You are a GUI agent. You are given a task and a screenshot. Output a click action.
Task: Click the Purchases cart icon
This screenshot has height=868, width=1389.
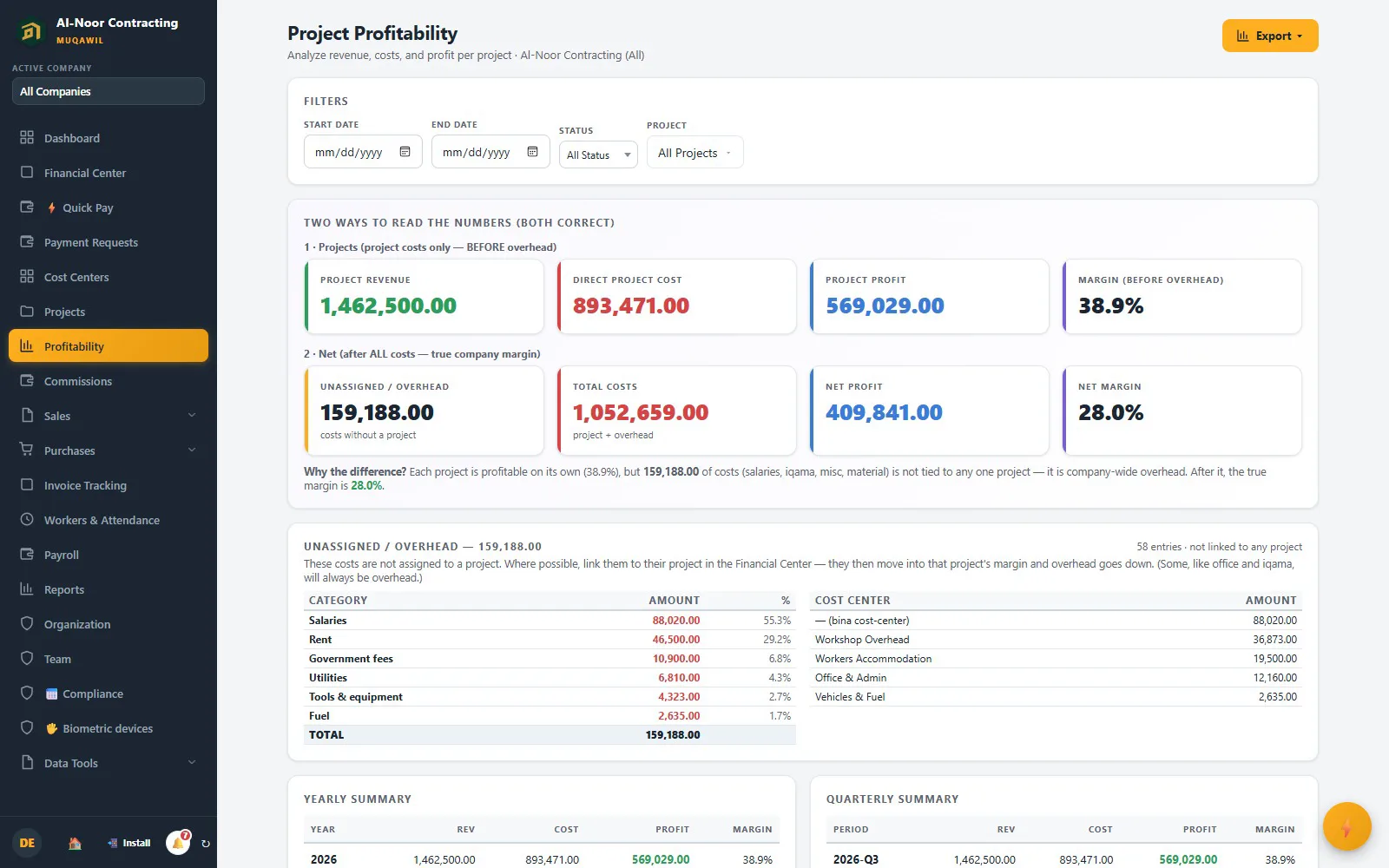coord(27,450)
